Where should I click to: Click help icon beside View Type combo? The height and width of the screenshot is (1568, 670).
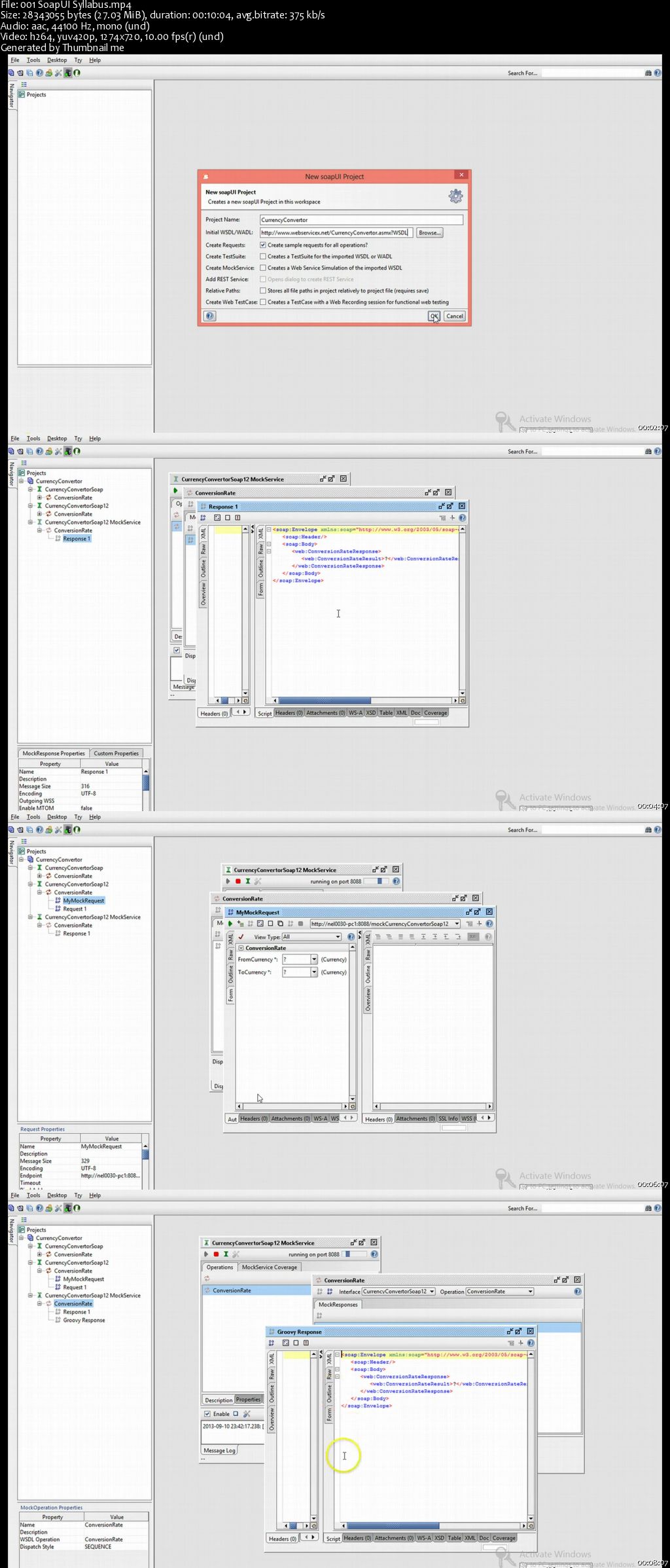(351, 937)
